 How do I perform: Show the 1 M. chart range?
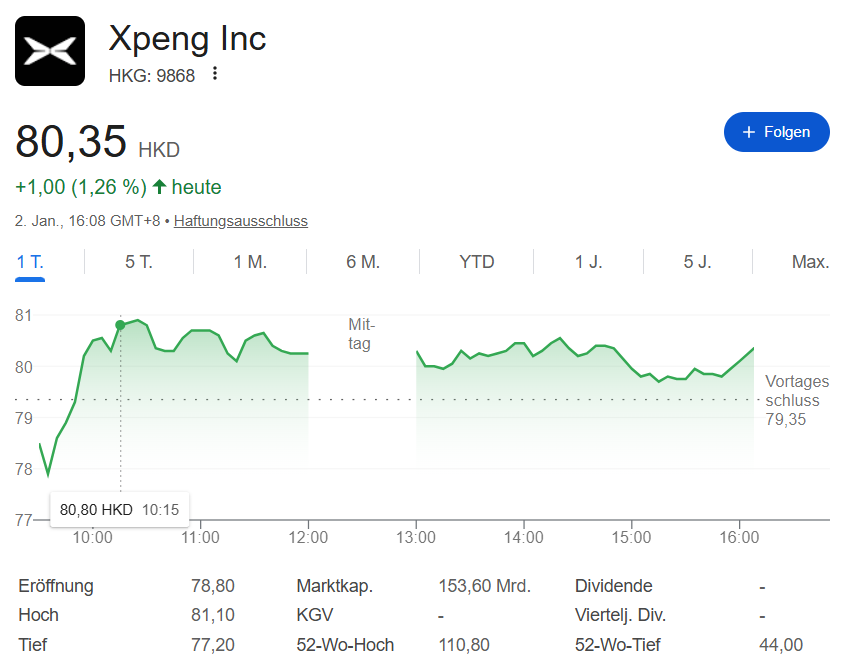[x=250, y=262]
